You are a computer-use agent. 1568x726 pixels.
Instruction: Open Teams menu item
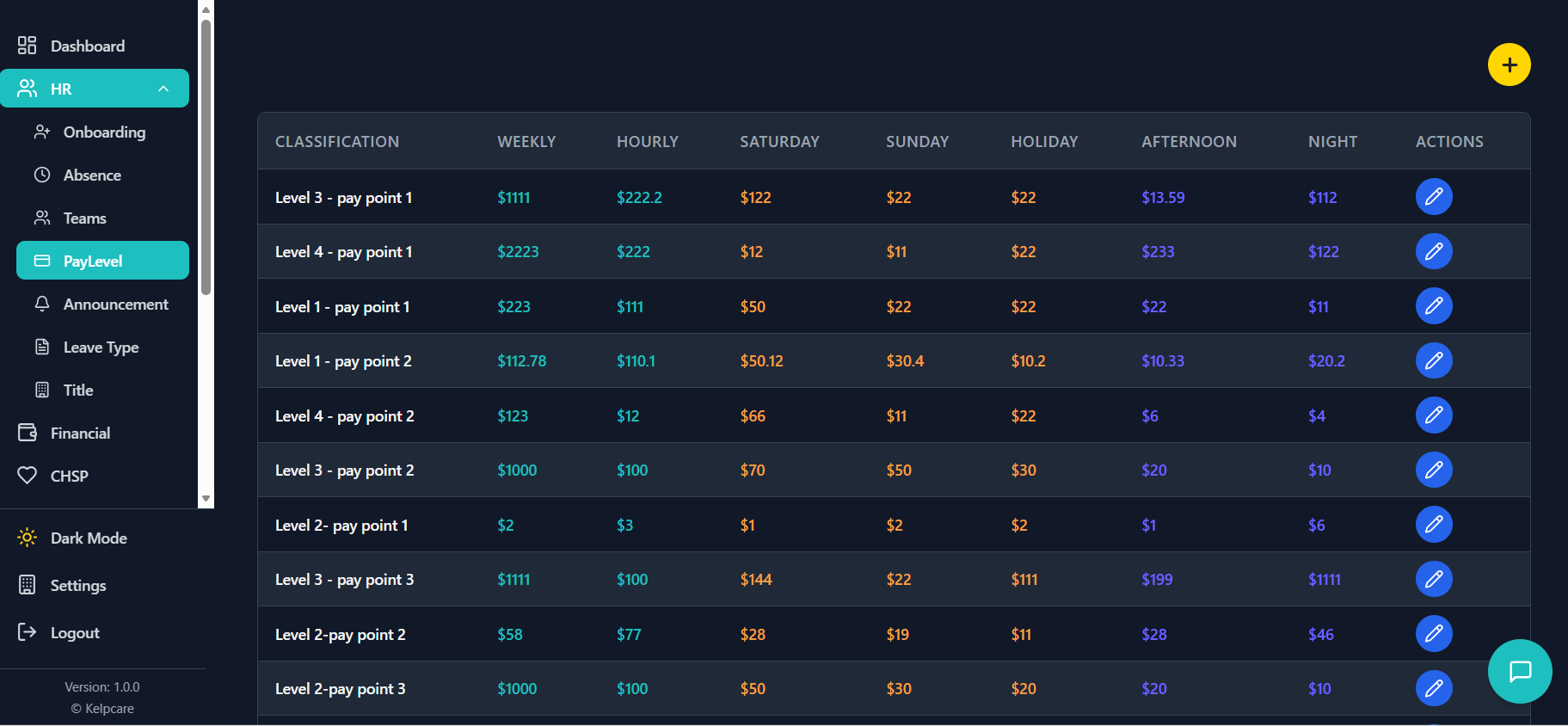102,218
